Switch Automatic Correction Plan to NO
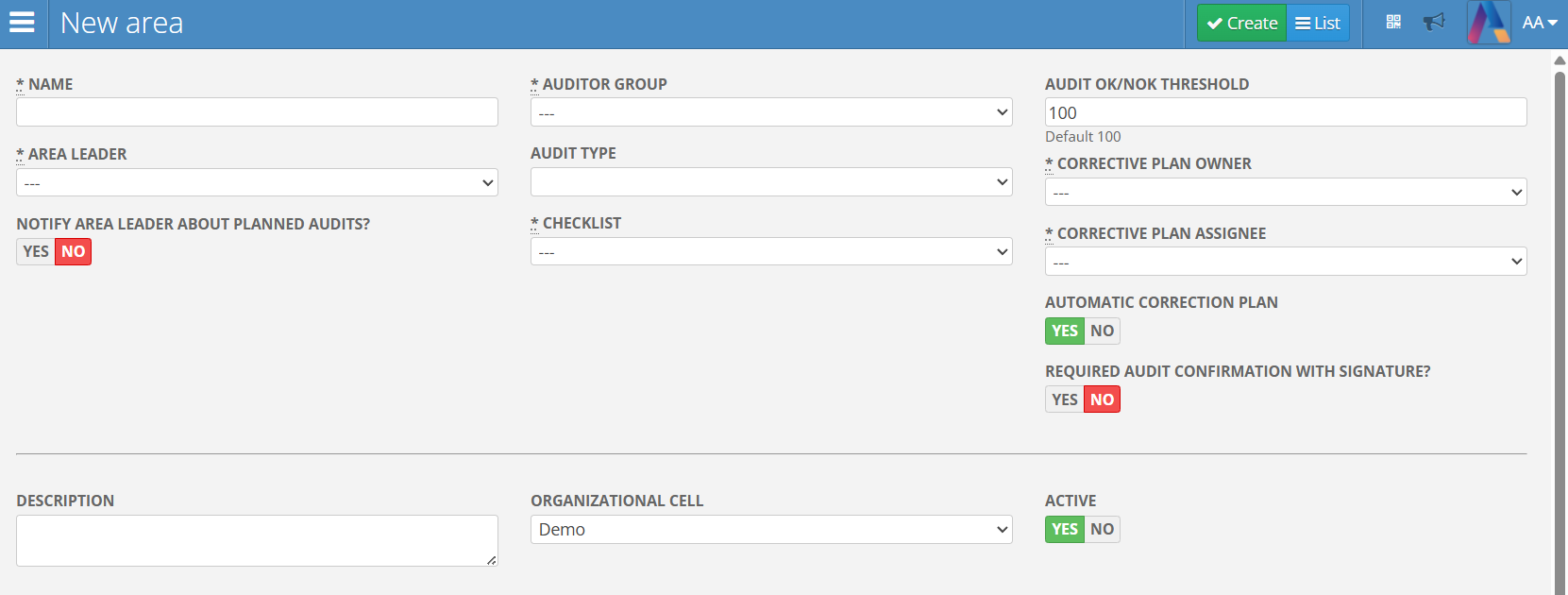The width and height of the screenshot is (1568, 595). [1102, 331]
